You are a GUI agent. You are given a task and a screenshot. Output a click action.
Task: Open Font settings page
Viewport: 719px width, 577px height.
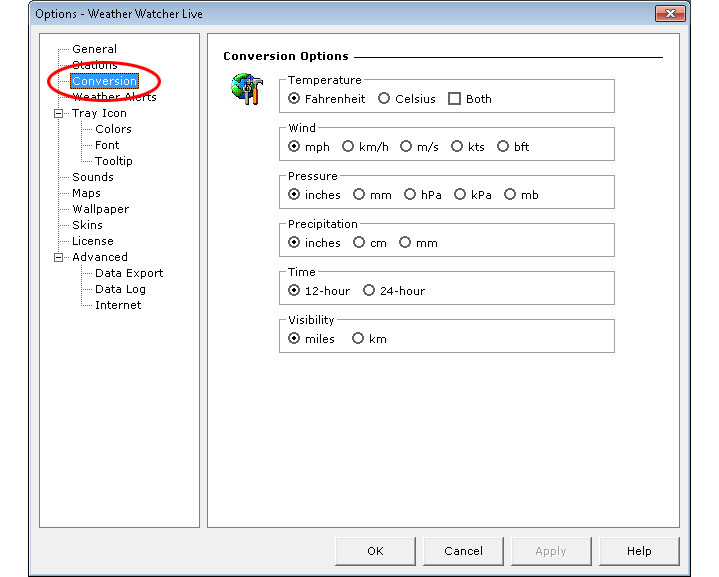107,145
